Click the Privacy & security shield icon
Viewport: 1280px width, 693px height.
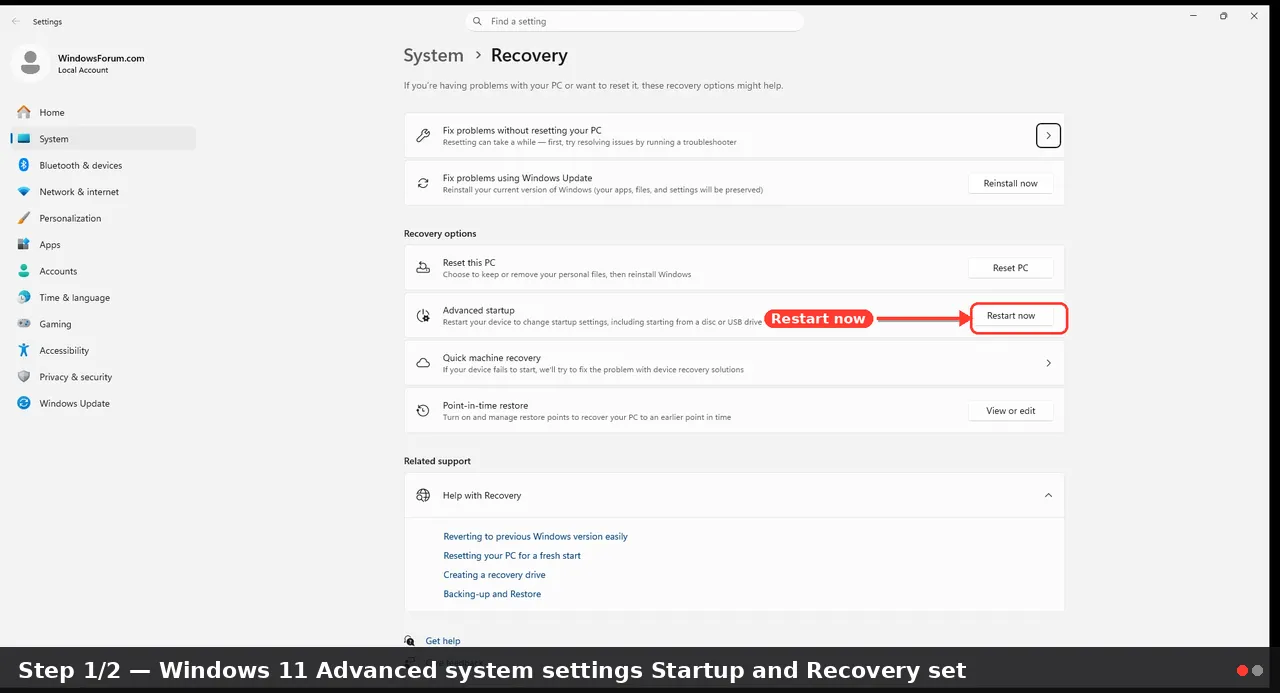(23, 377)
